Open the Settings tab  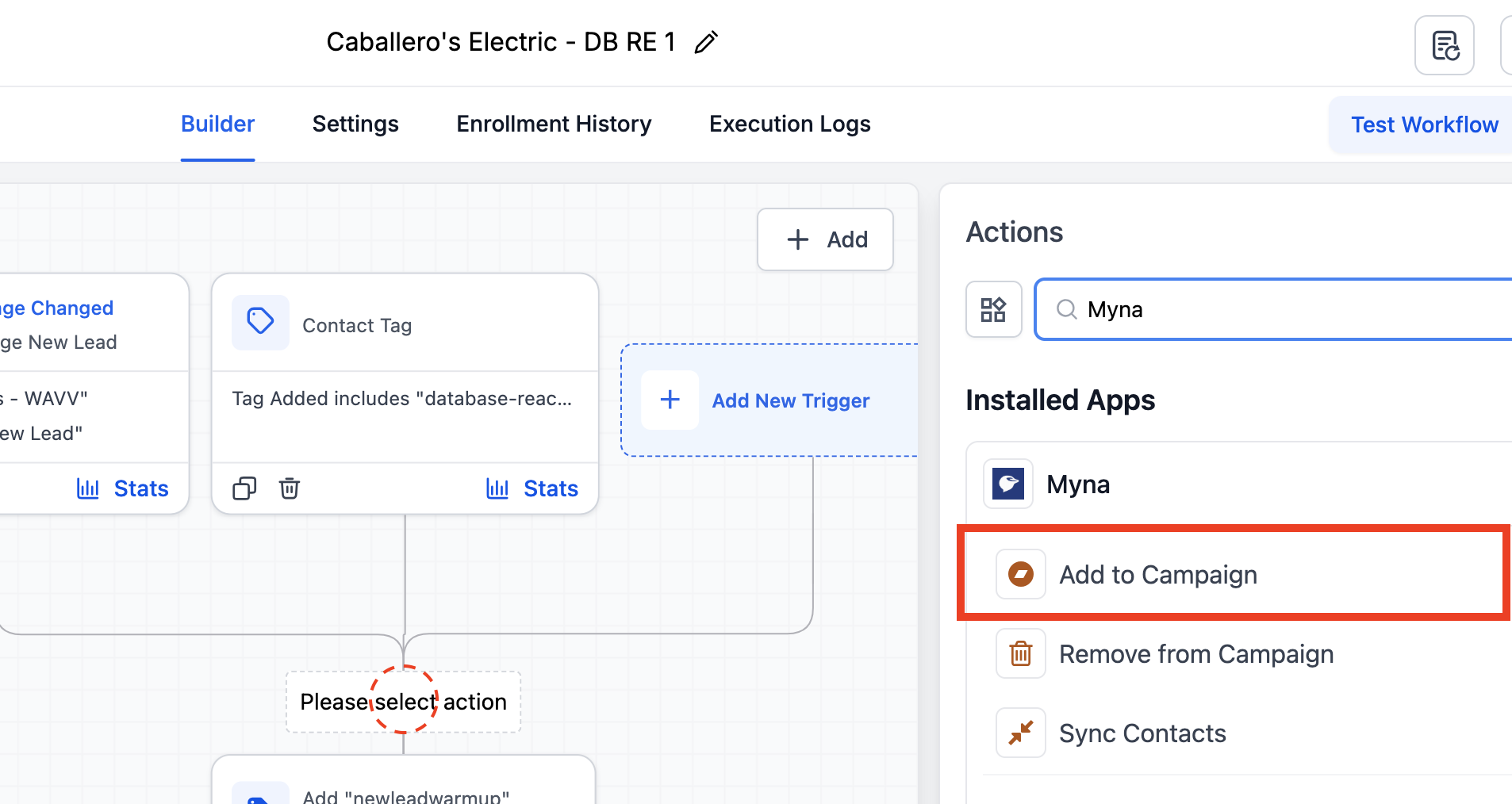click(x=355, y=124)
